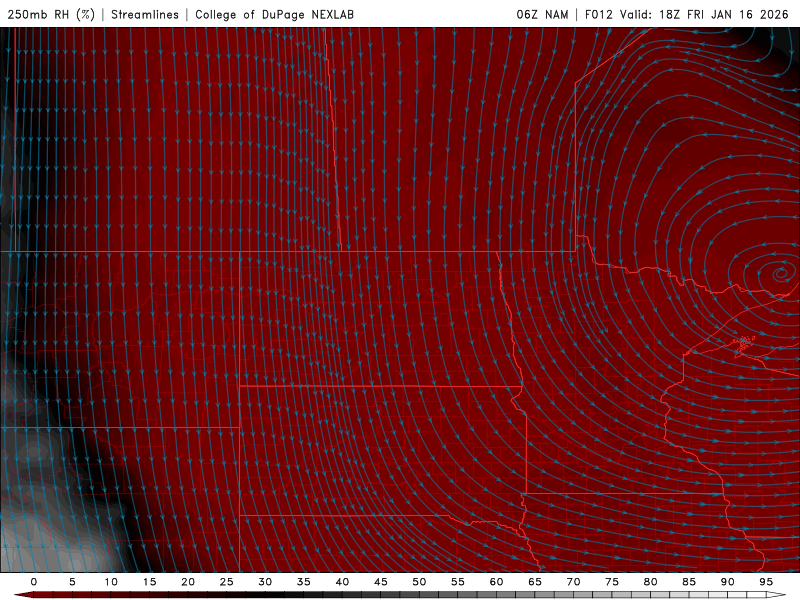This screenshot has width=800, height=600.
Task: Click the colorbar label '95'
Action: 766,582
